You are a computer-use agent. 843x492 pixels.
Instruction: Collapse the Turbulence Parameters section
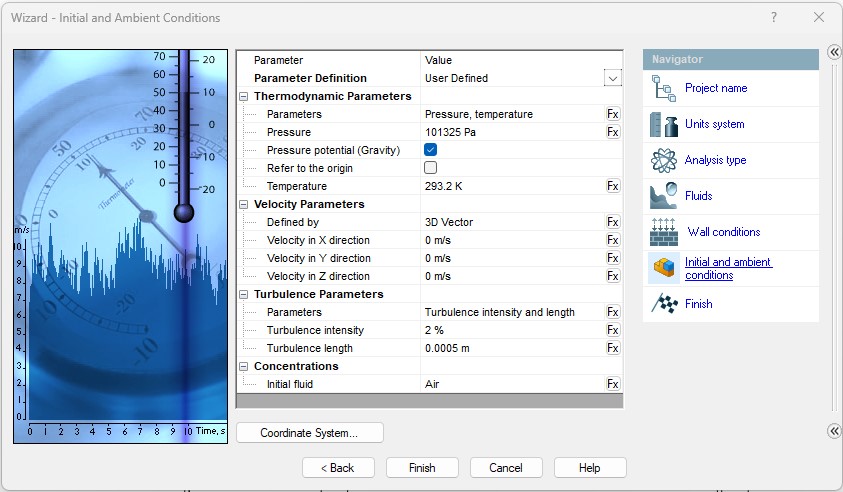244,295
